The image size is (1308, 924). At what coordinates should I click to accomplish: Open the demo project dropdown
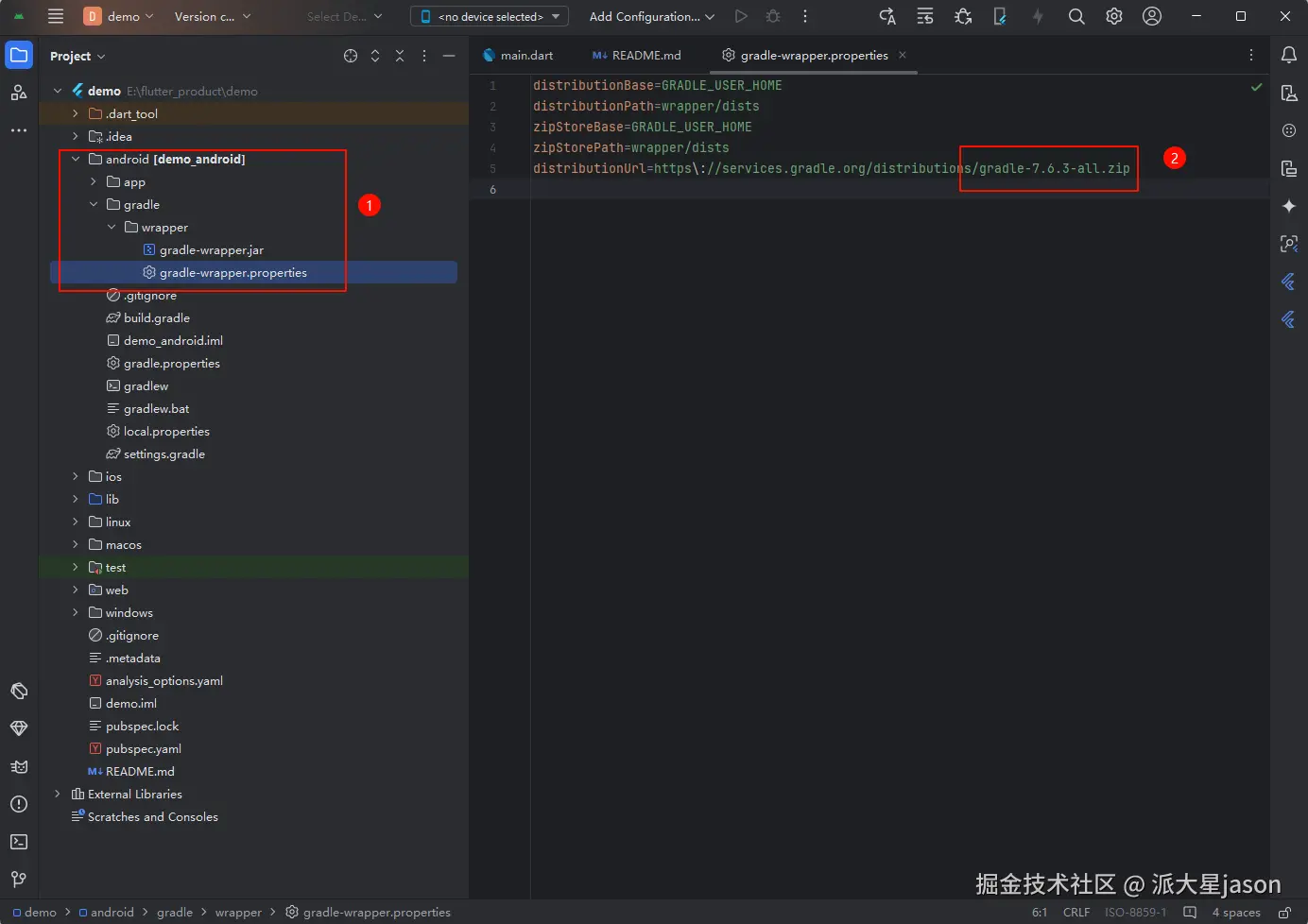click(x=118, y=16)
